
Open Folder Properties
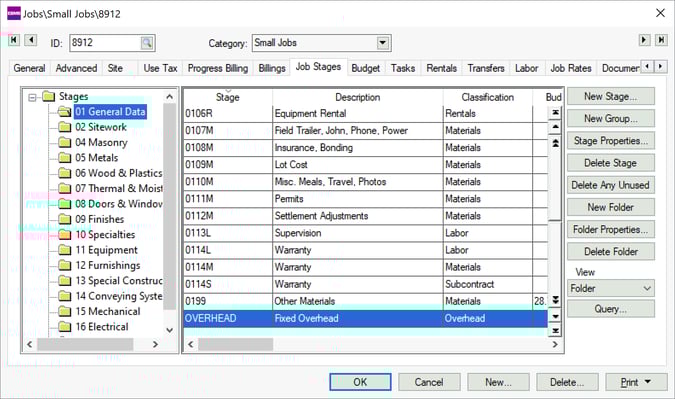coord(610,229)
